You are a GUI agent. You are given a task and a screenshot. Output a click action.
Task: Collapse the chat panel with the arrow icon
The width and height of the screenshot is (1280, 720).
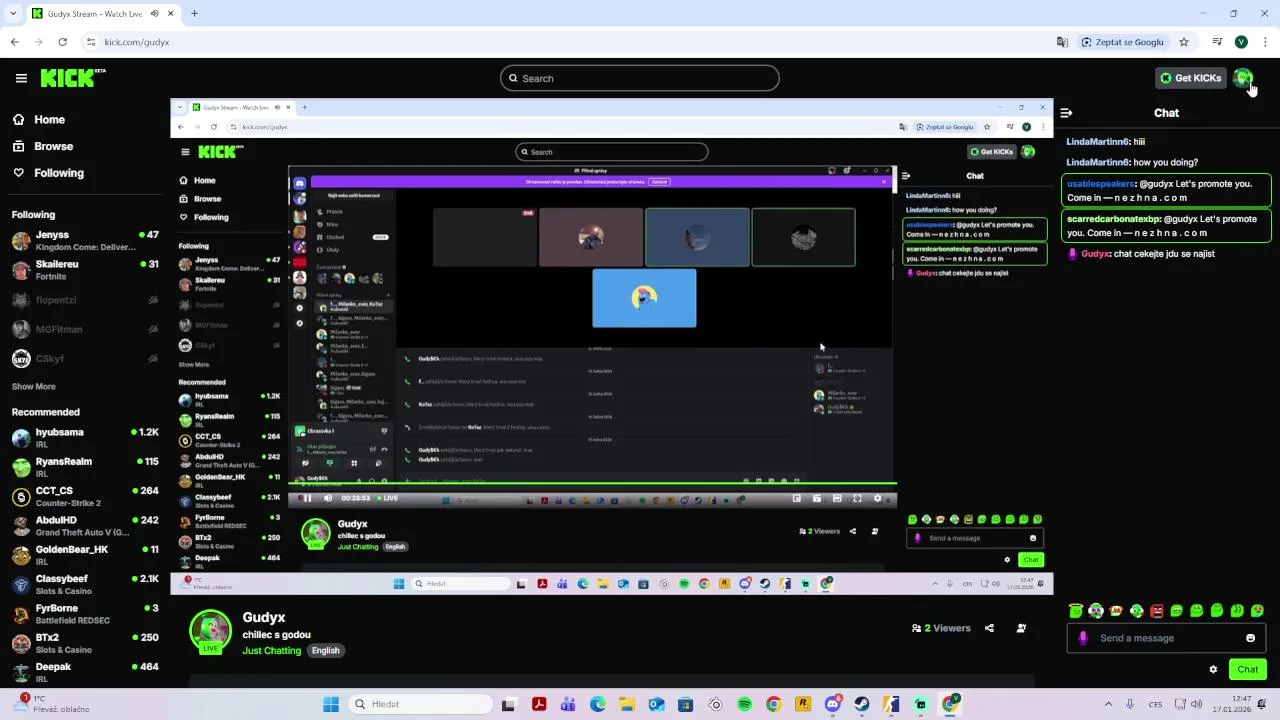pyautogui.click(x=1066, y=113)
